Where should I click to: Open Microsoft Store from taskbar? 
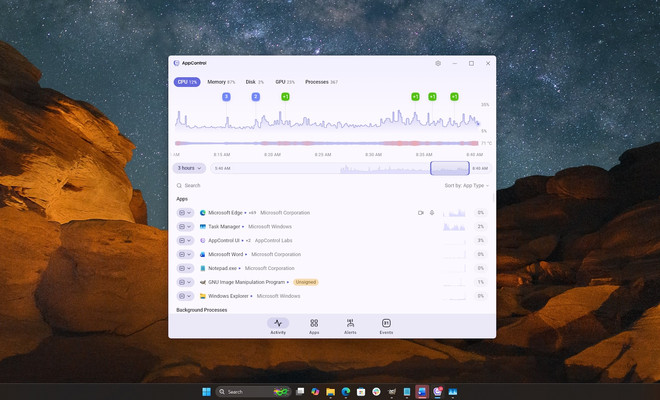[361, 392]
